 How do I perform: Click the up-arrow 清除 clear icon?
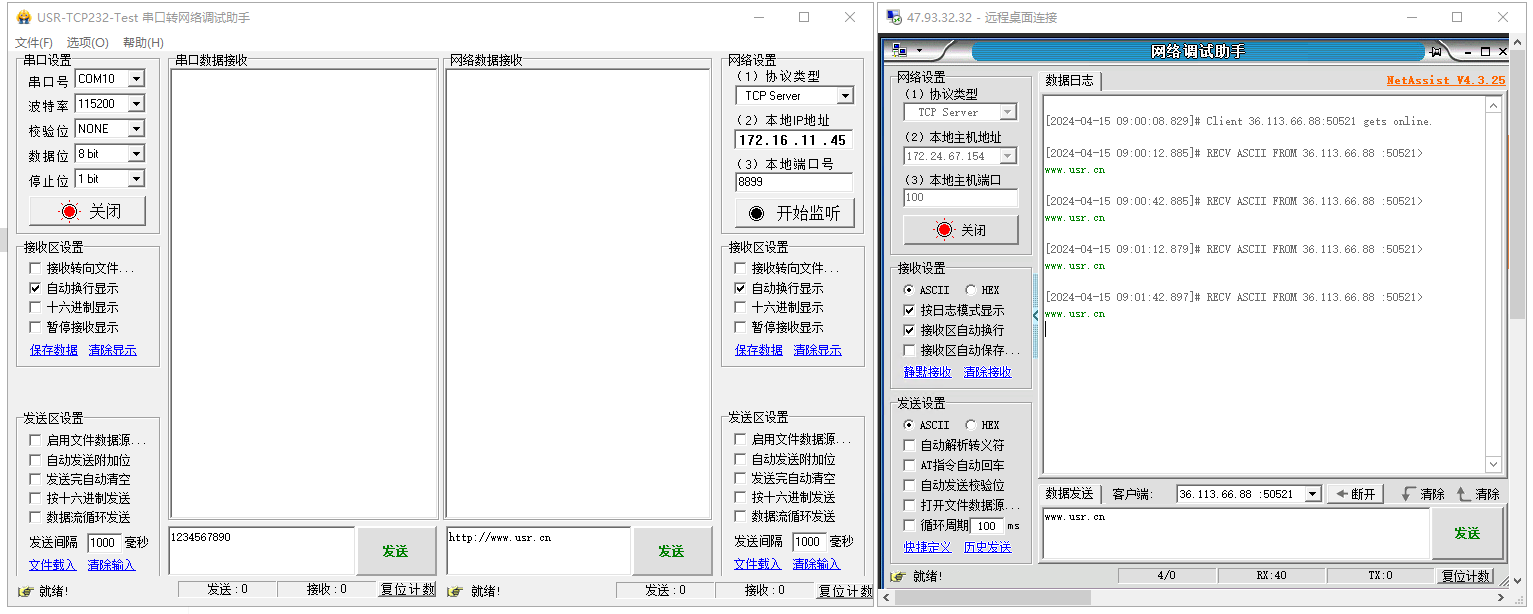tap(1464, 494)
